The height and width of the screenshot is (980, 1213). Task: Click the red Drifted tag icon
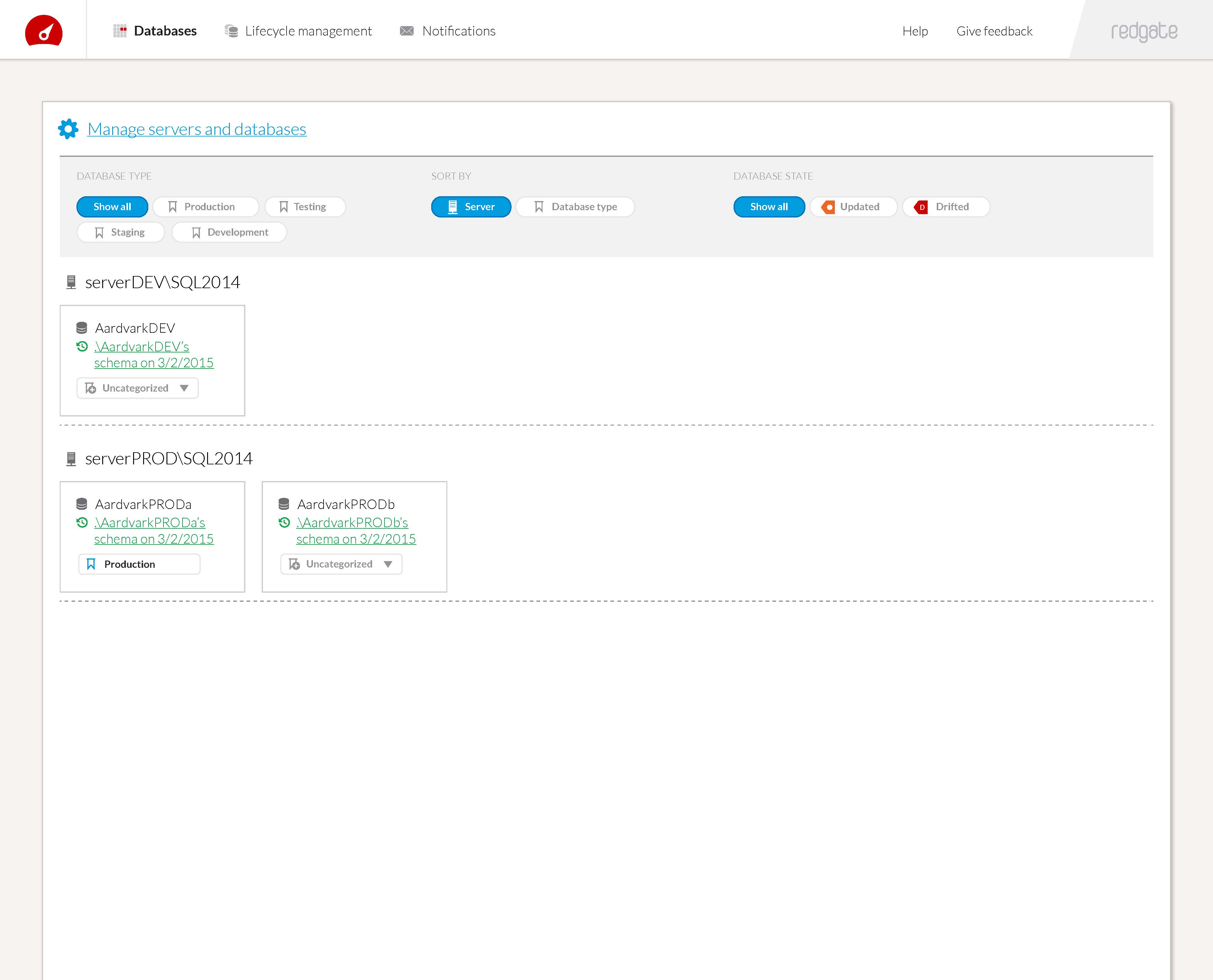coord(921,207)
